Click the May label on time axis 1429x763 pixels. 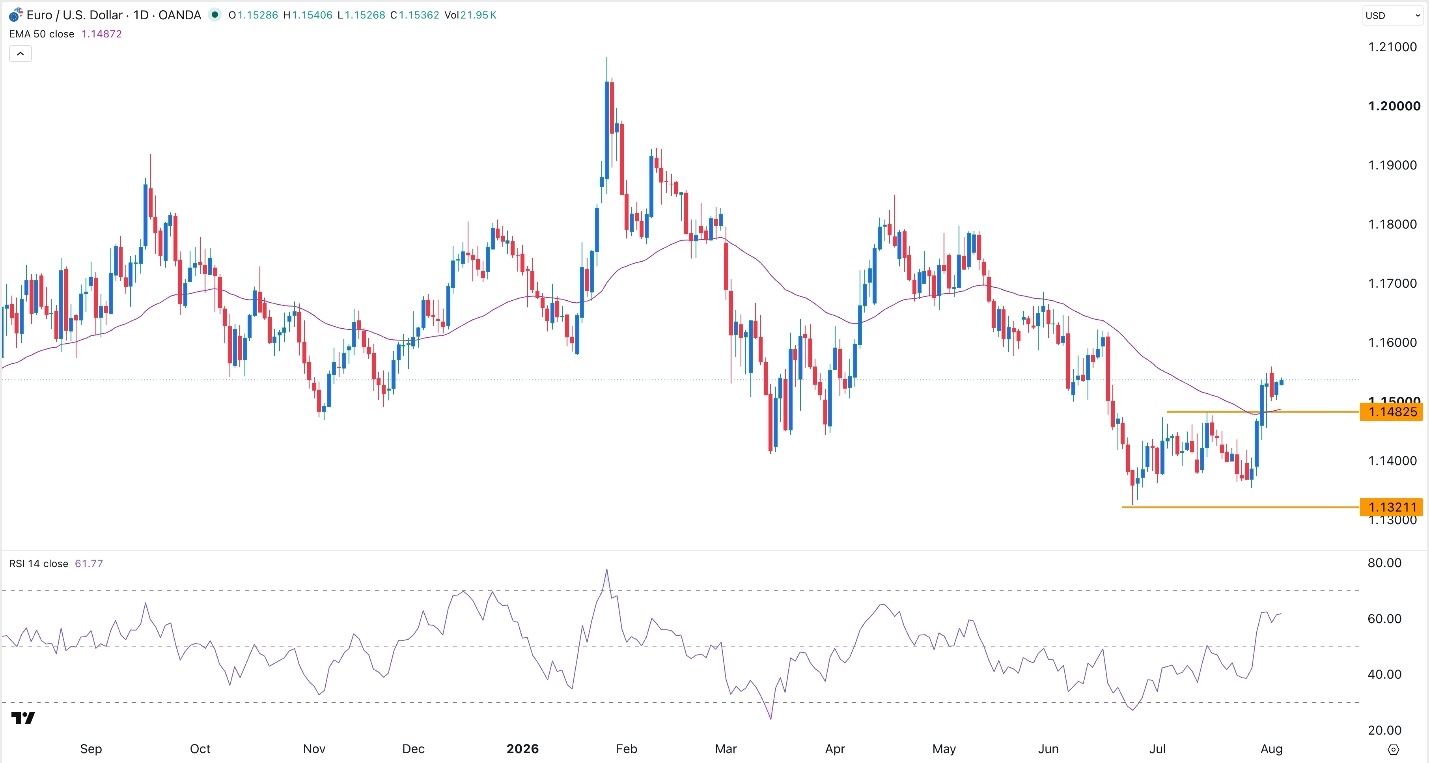pyautogui.click(x=944, y=749)
